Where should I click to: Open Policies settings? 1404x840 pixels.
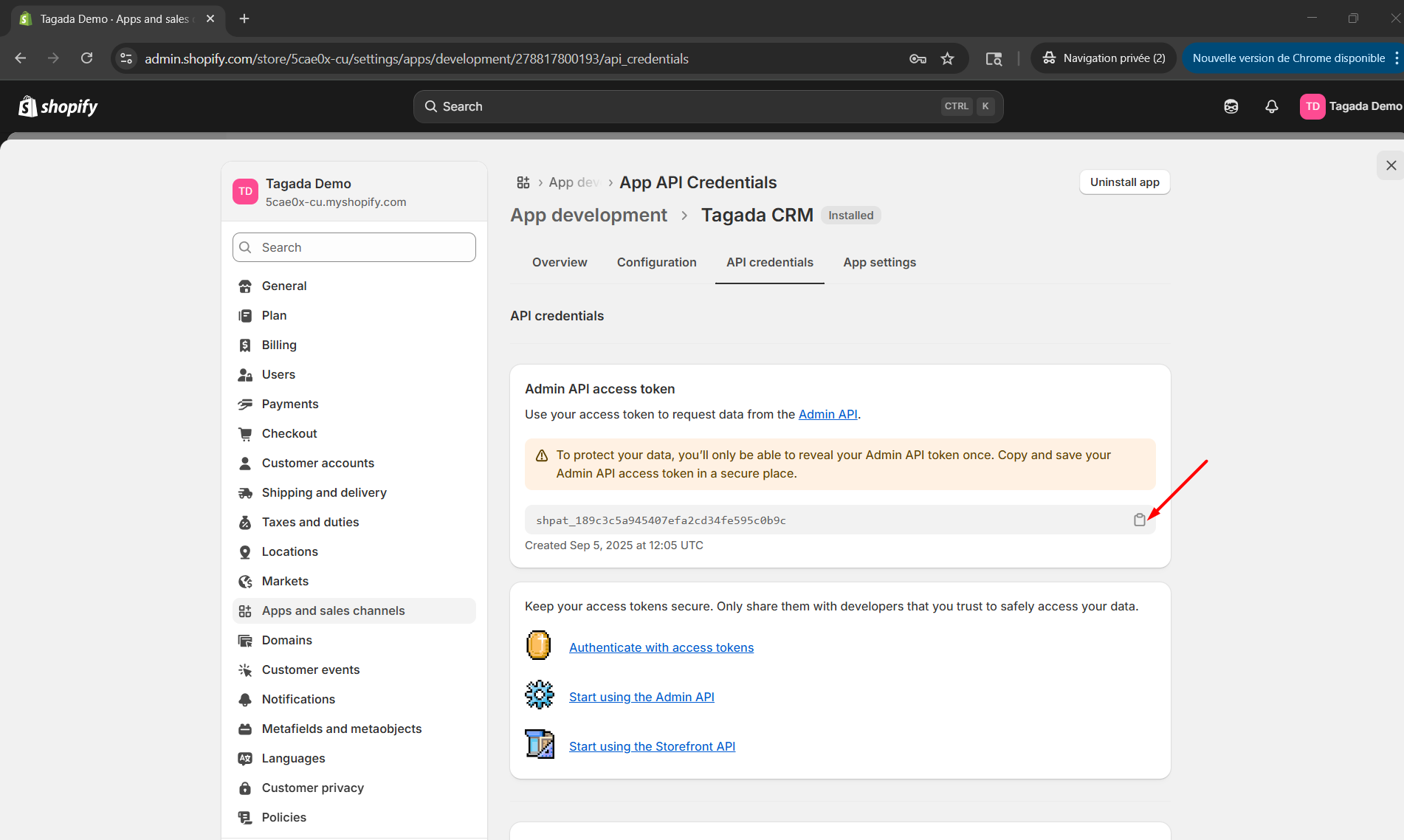(x=354, y=817)
